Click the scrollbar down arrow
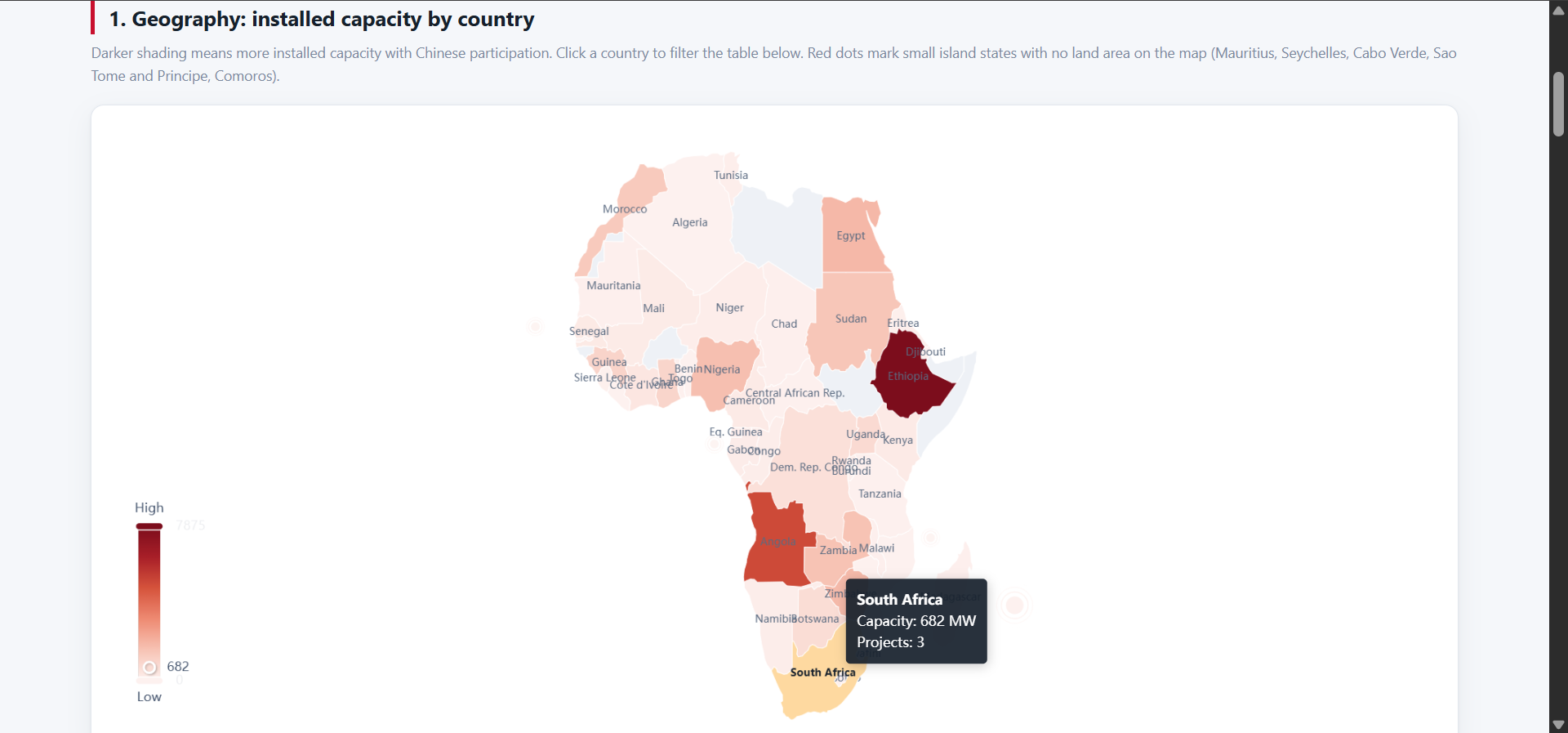1568x733 pixels. (1559, 725)
